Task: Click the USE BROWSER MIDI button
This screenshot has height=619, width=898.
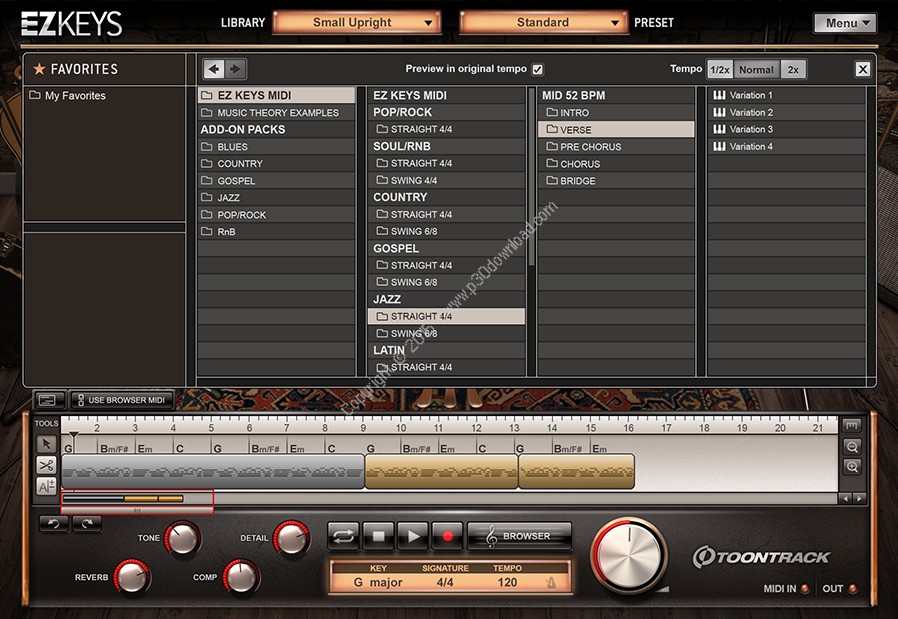Action: pos(121,400)
